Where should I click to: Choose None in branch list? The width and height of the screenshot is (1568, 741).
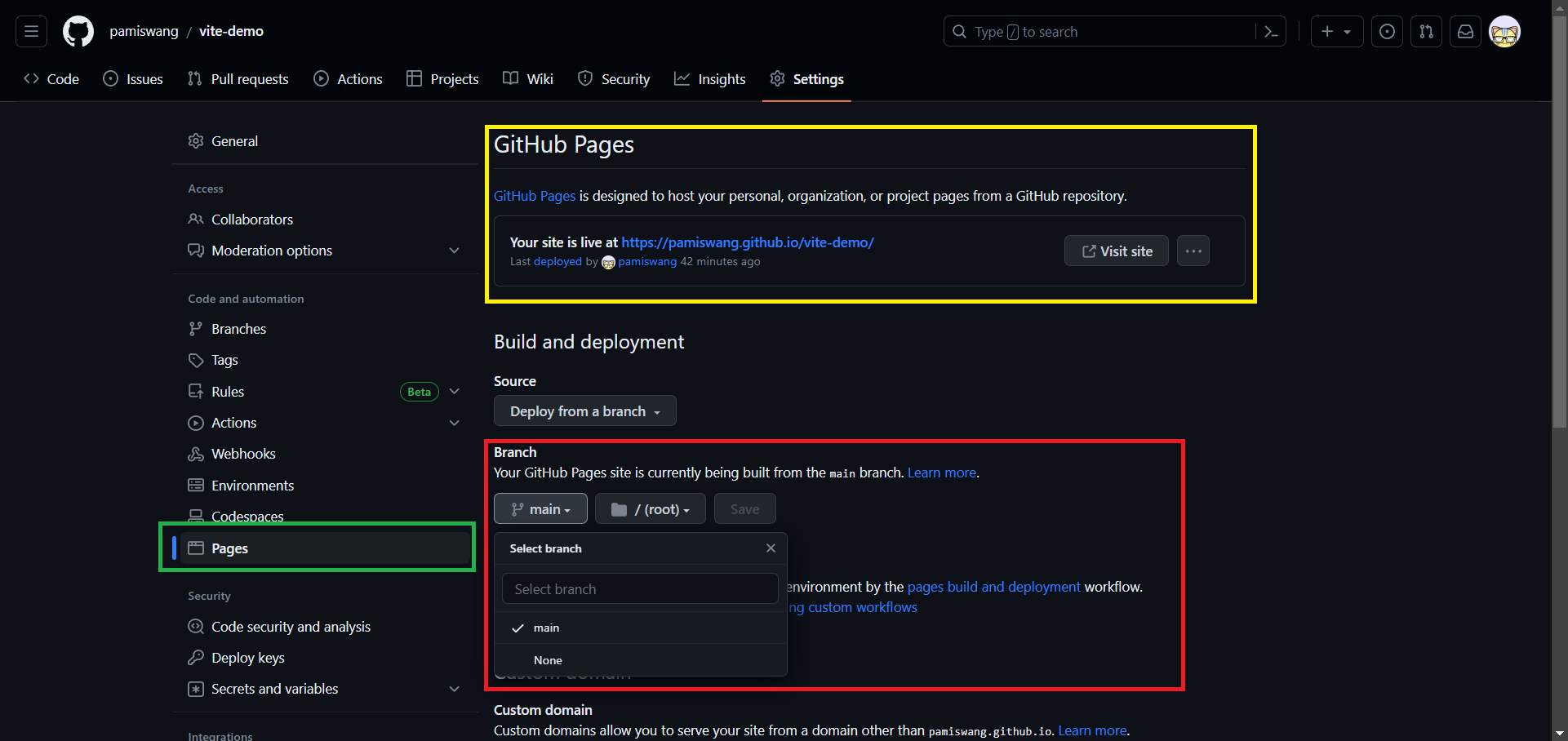(641, 660)
